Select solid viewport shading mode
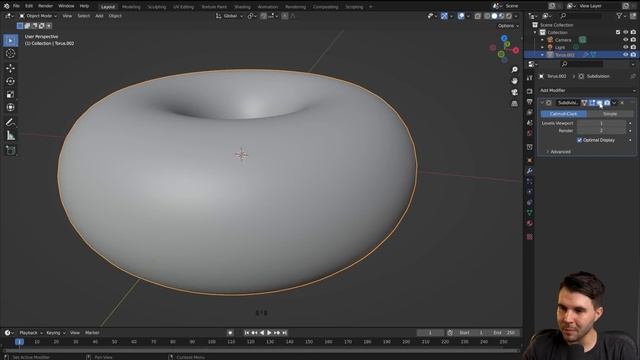The image size is (640, 360). pos(494,16)
